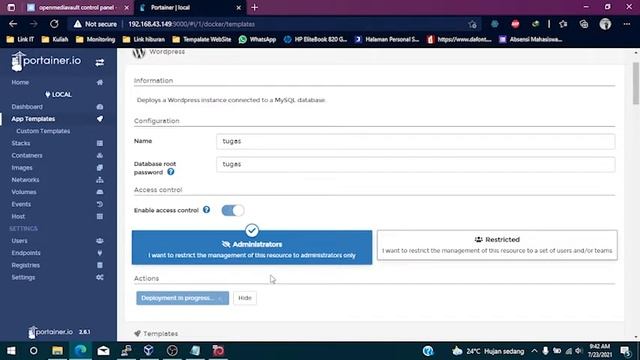Click the page vertical scrollbar thumb

tap(636, 84)
